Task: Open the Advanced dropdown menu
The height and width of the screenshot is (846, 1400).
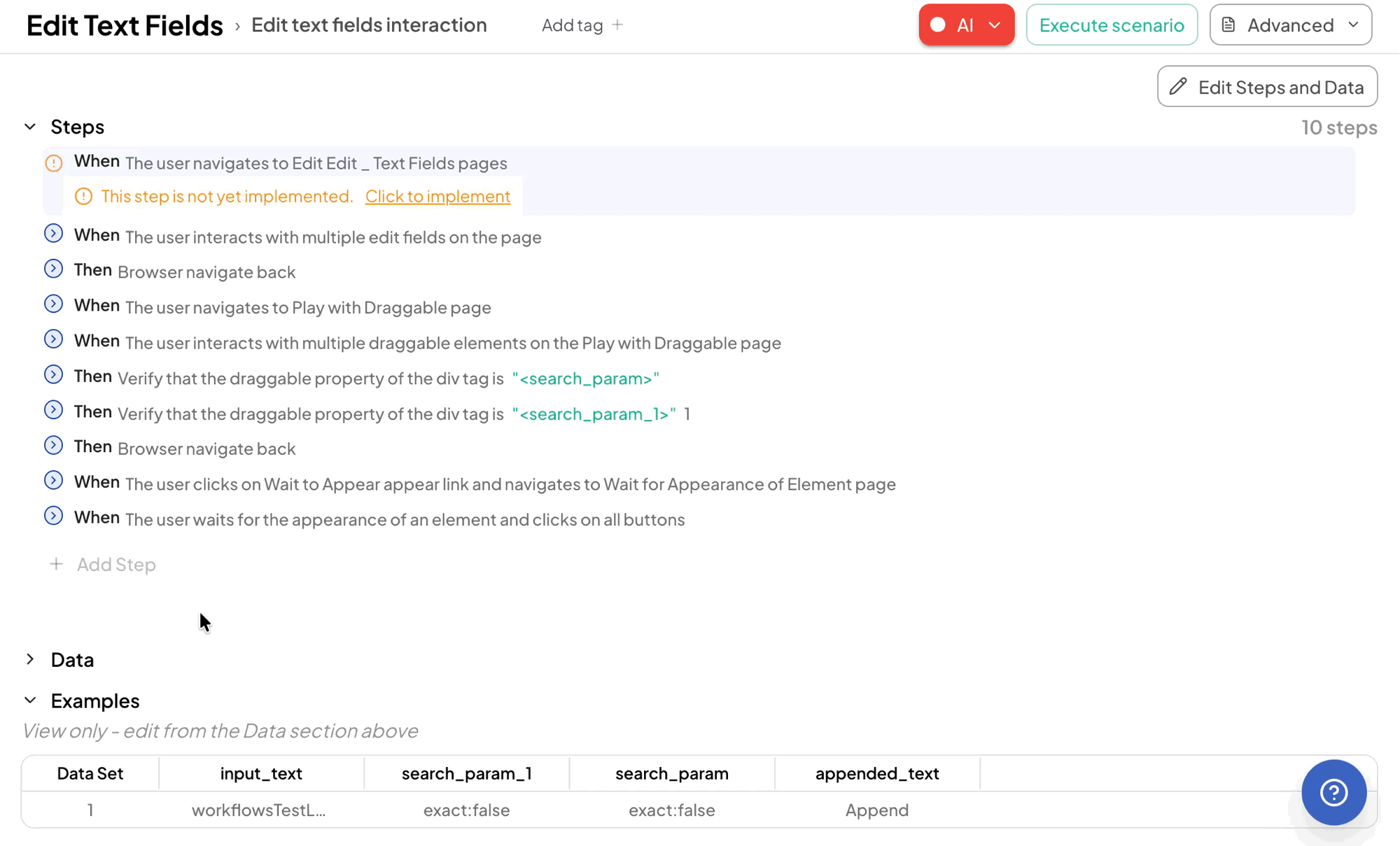Action: pos(1290,25)
